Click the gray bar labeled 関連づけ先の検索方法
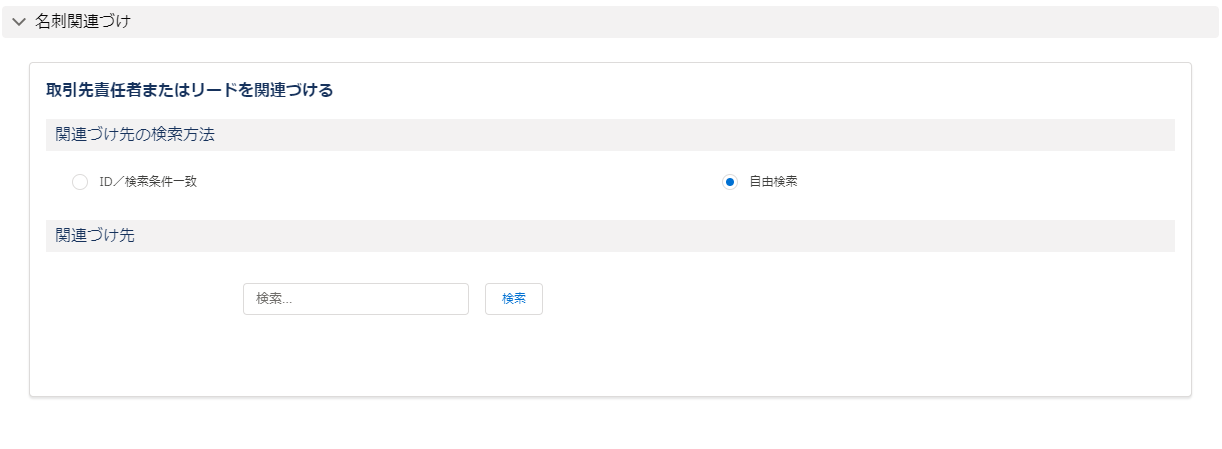The height and width of the screenshot is (449, 1222). pos(610,135)
